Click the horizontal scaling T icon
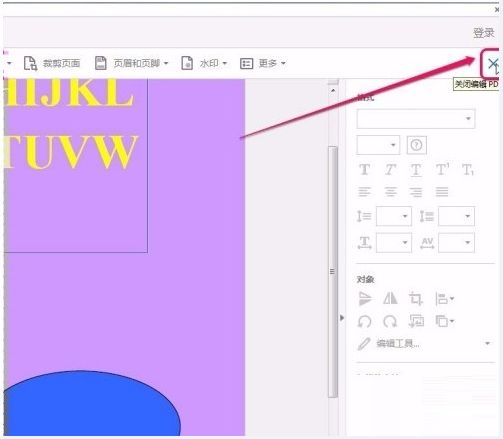This screenshot has height=439, width=503. tap(364, 243)
